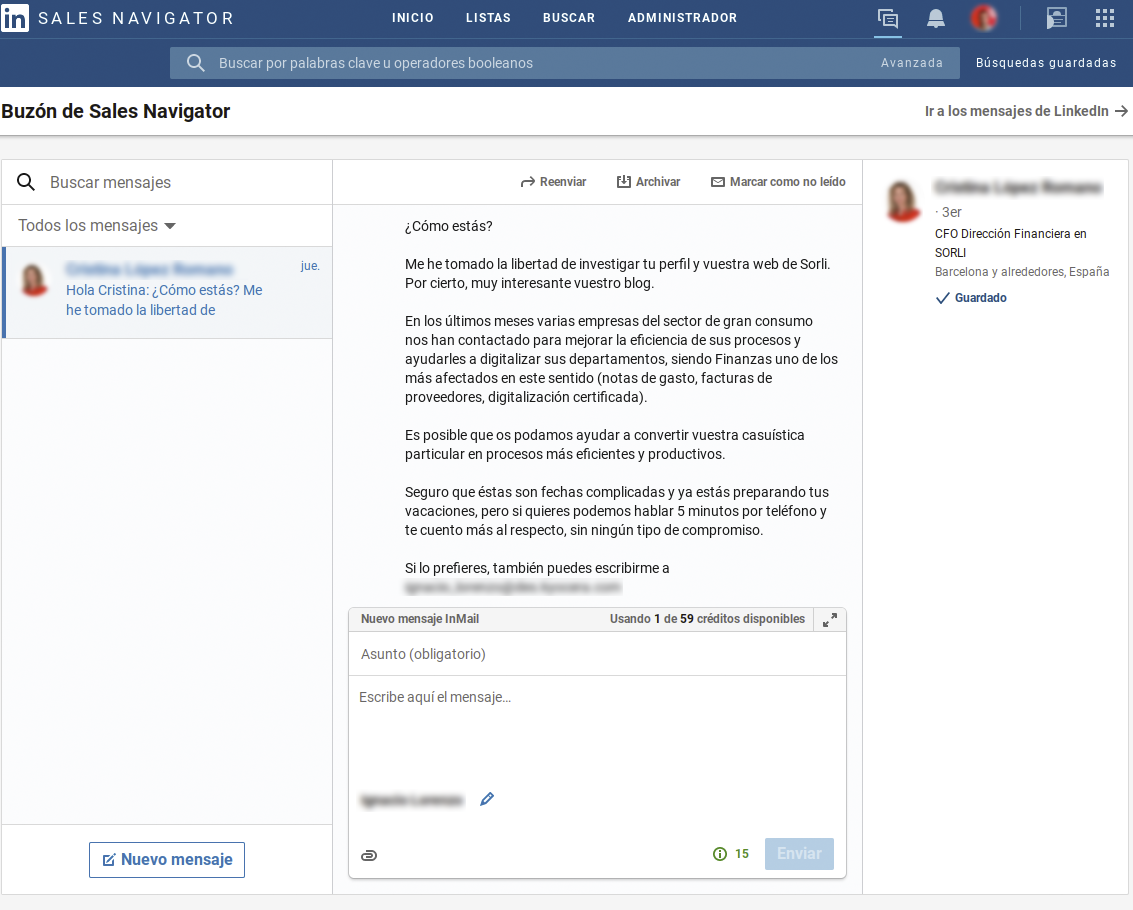The image size is (1133, 910).
Task: Click the jue. date on the conversation
Action: [x=310, y=266]
